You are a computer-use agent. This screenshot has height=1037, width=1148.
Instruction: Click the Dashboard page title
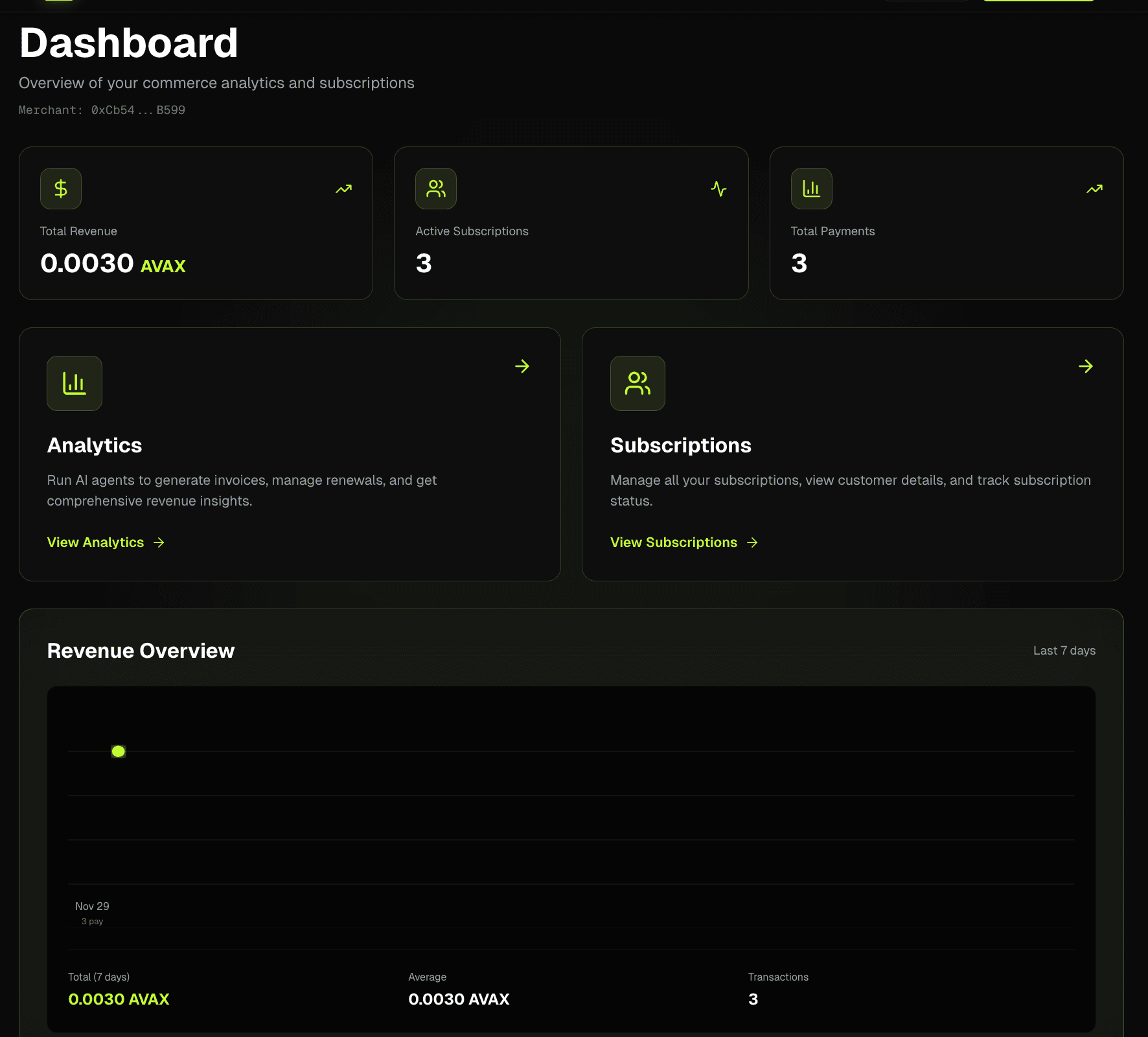[x=128, y=43]
